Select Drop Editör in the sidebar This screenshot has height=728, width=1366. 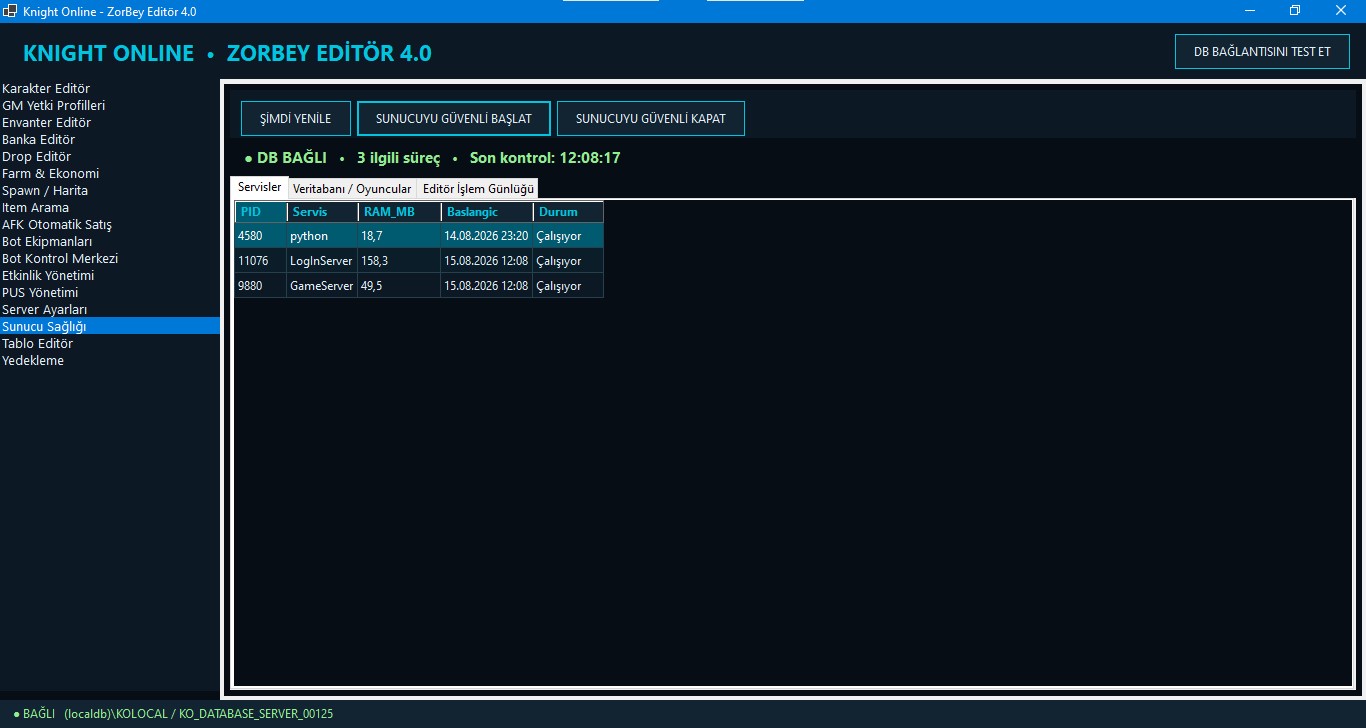click(110, 156)
